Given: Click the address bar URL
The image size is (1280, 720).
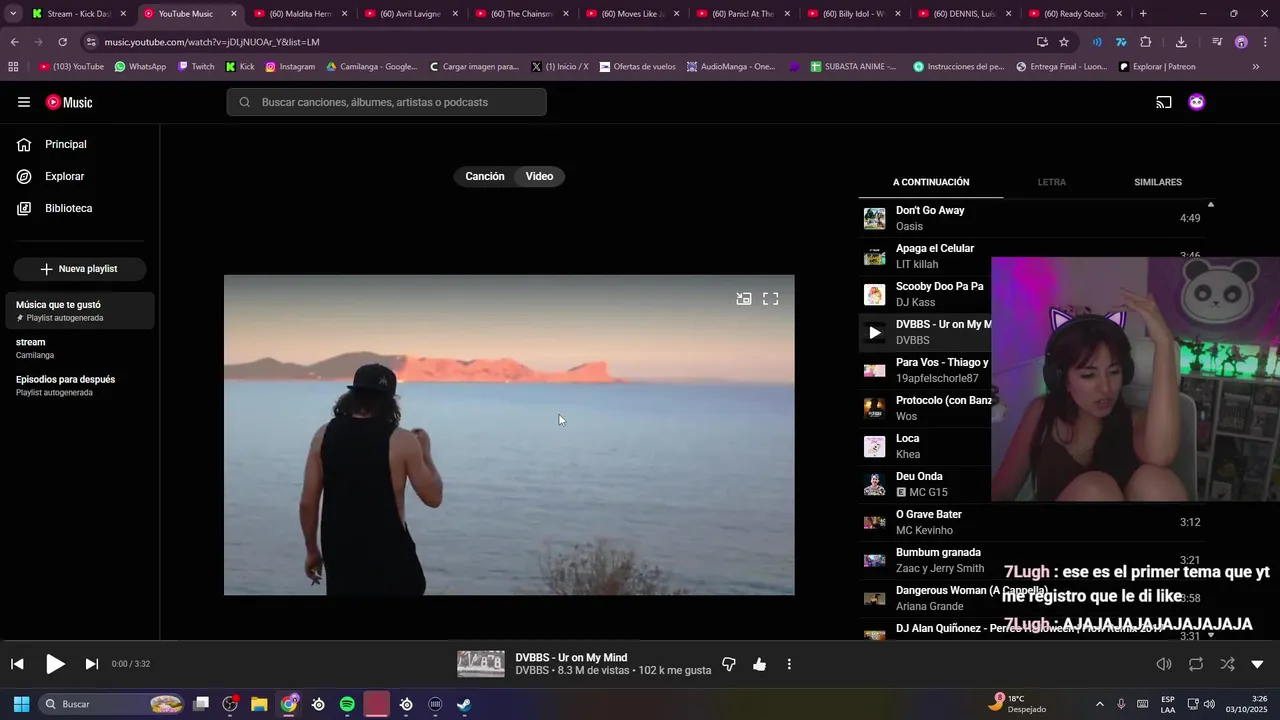Looking at the screenshot, I should [x=212, y=42].
